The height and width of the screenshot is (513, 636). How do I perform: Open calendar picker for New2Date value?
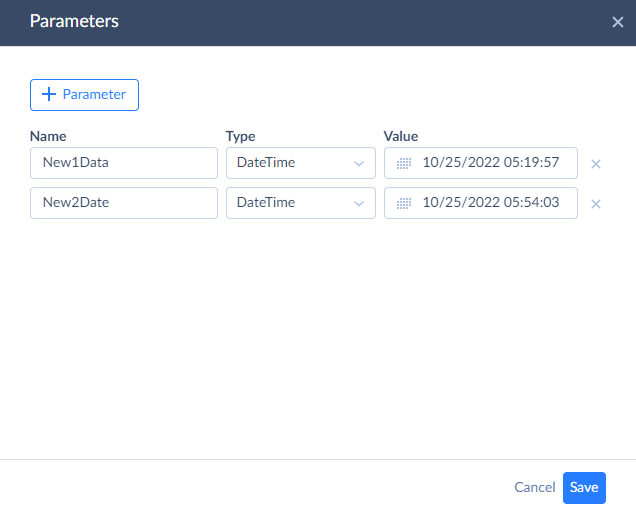(x=404, y=203)
